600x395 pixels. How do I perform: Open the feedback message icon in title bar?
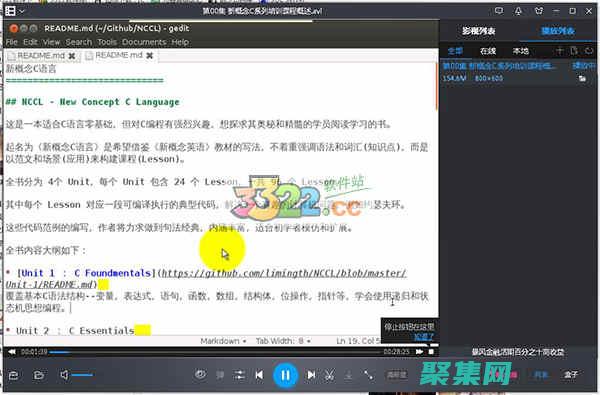pos(499,11)
